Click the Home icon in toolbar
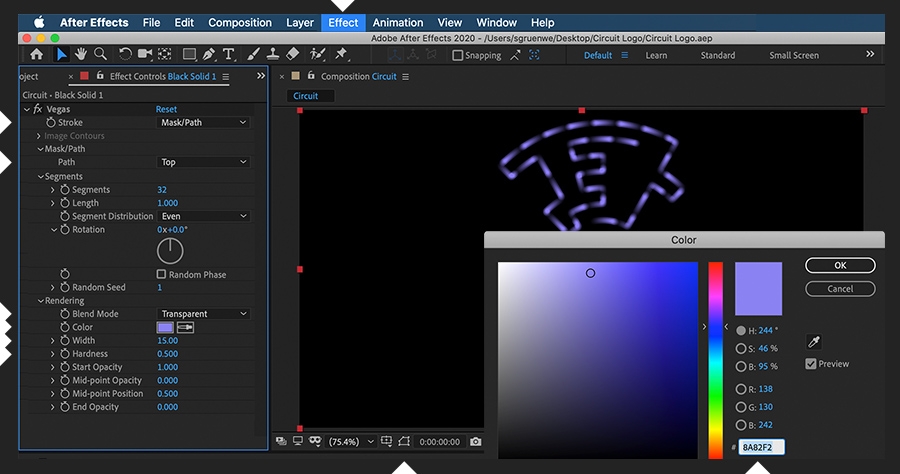The height and width of the screenshot is (474, 900). point(37,54)
